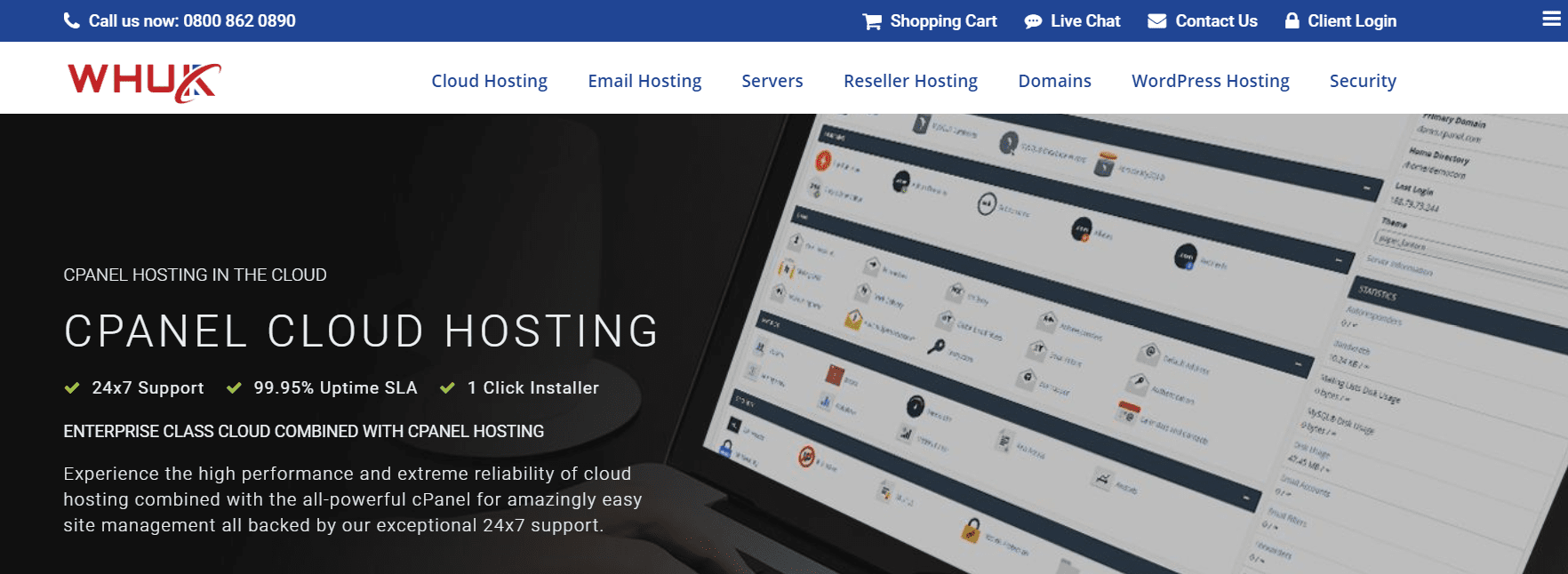
Task: Go to the Security menu item
Action: click(x=1363, y=81)
